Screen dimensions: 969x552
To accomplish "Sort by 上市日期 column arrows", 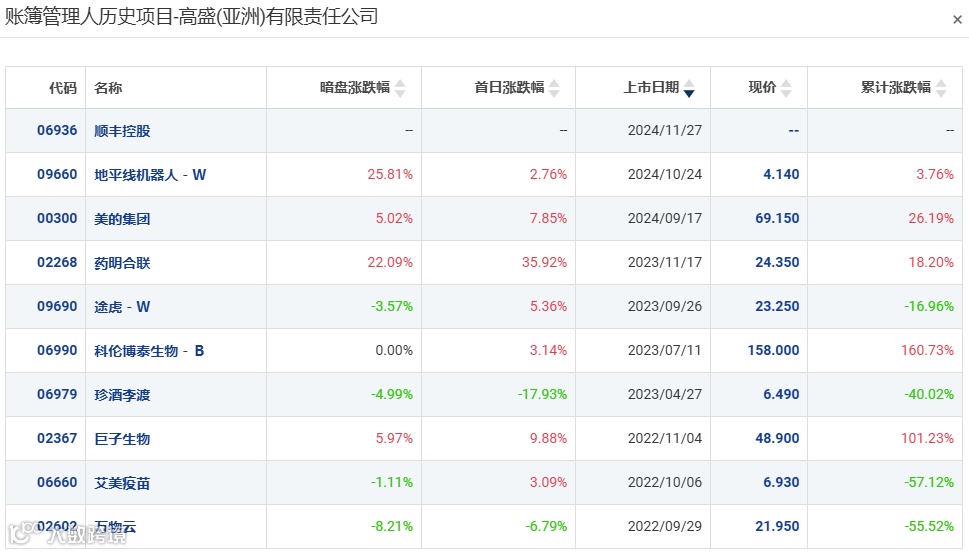I will pyautogui.click(x=689, y=88).
